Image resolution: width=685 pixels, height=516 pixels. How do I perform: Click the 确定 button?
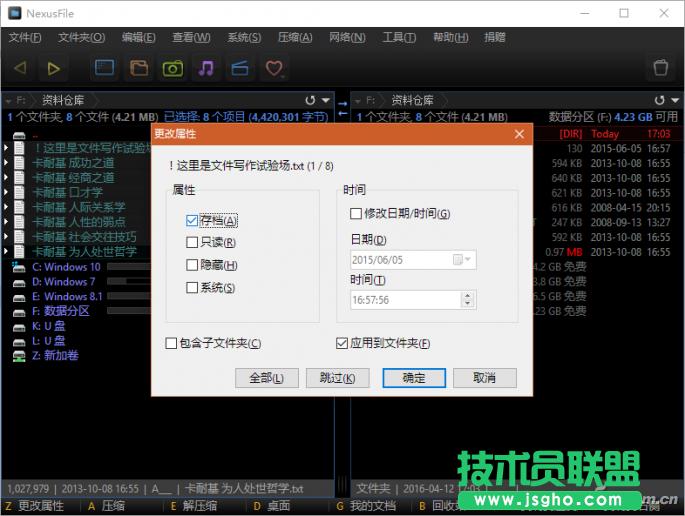[x=414, y=378]
